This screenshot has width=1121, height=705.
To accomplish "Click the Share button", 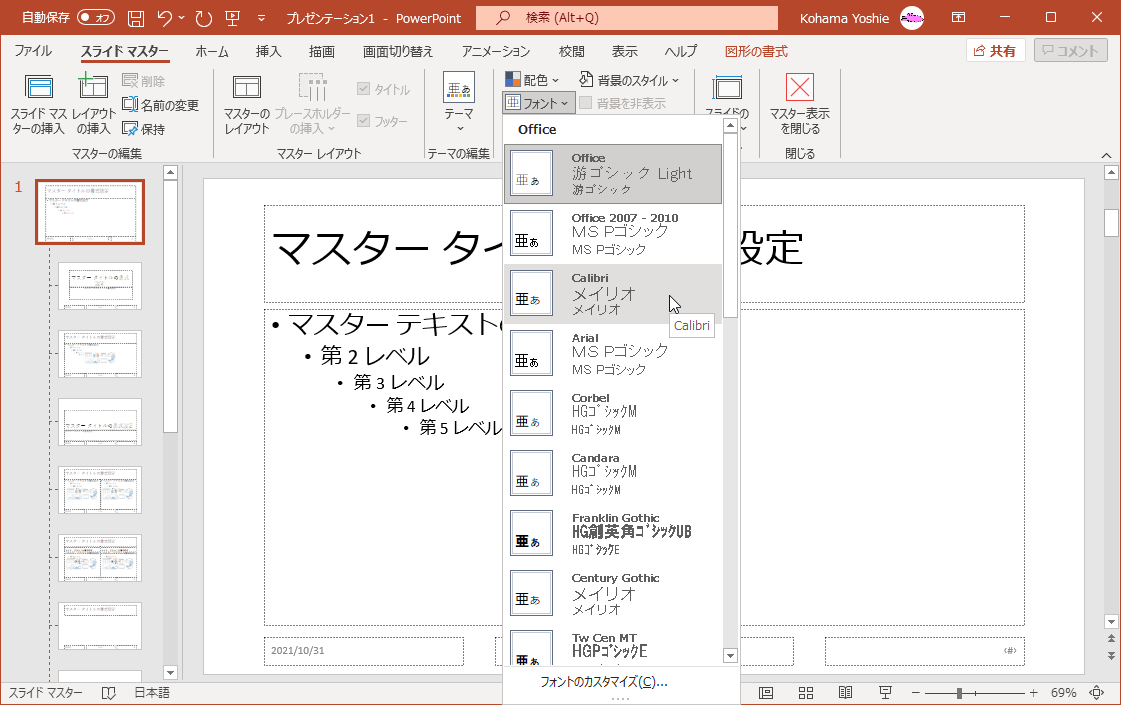I will point(996,51).
